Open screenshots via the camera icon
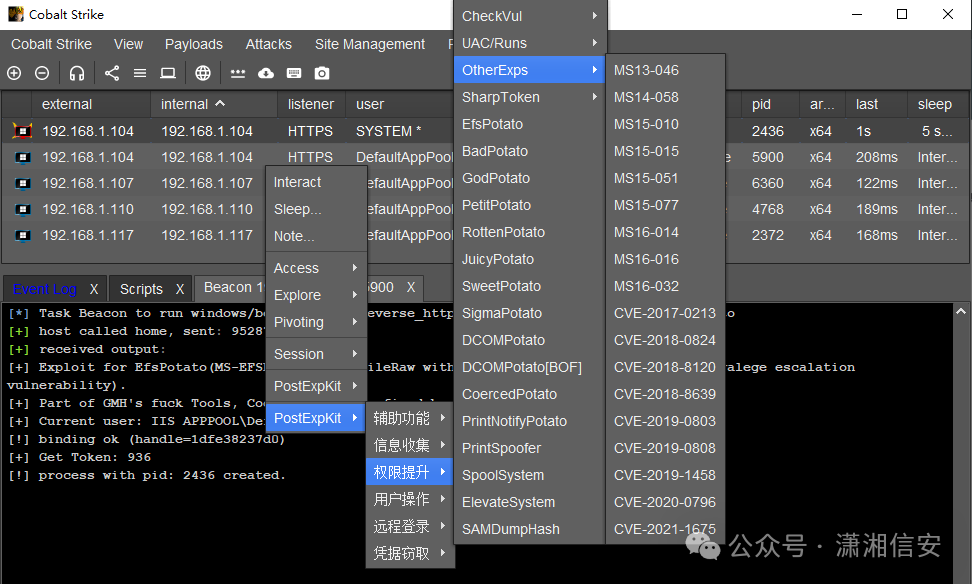Viewport: 972px width, 584px height. coord(322,73)
